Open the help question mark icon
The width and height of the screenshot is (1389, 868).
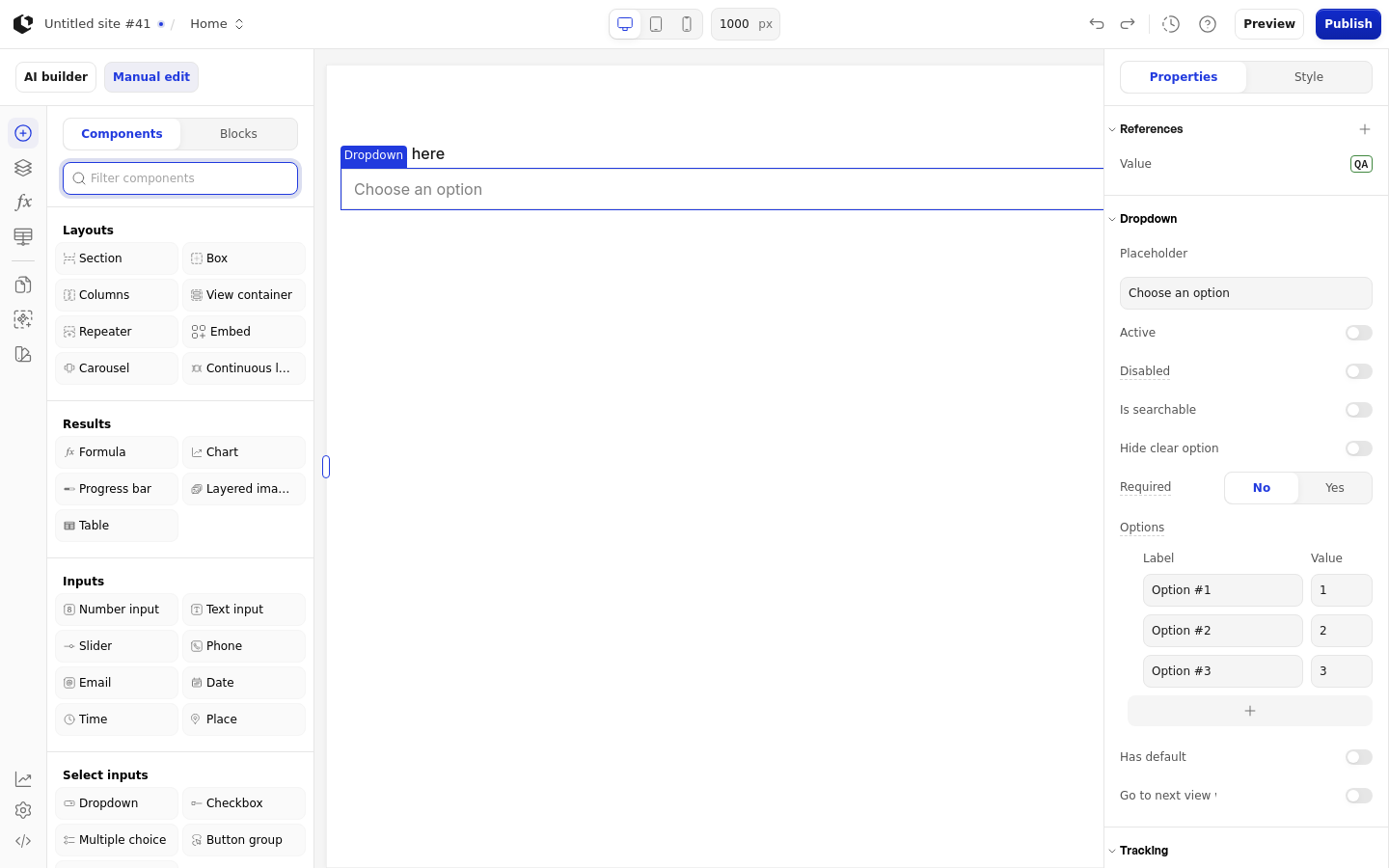(x=1208, y=24)
